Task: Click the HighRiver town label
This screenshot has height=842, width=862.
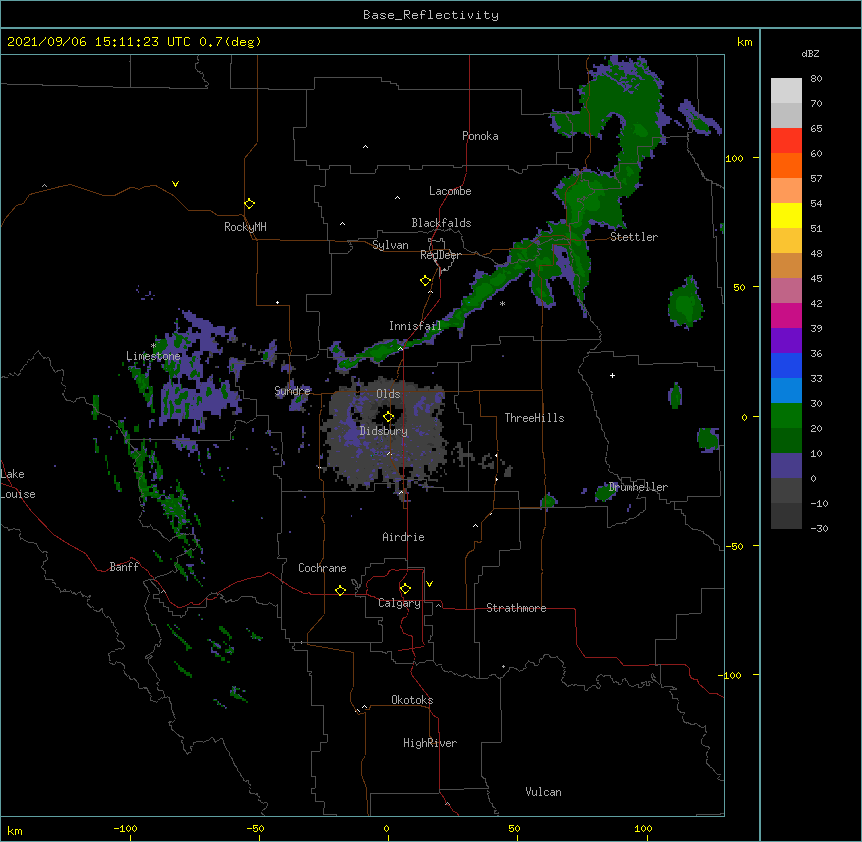Action: pos(430,743)
